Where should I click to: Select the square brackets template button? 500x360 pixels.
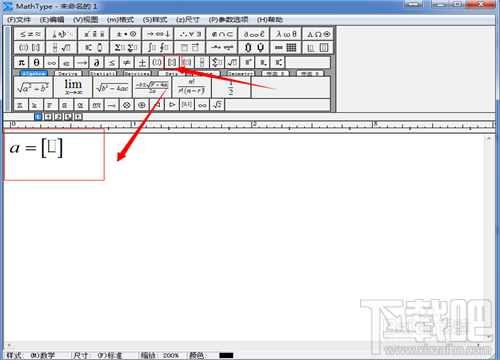[172, 62]
